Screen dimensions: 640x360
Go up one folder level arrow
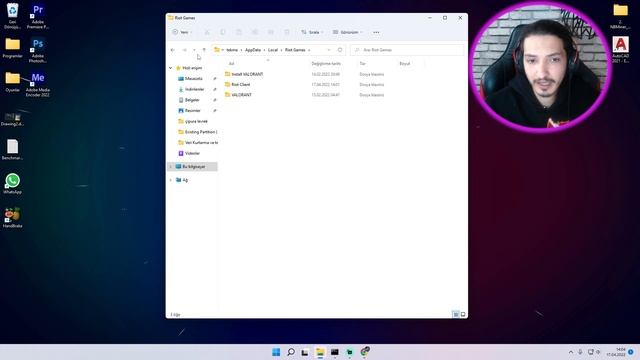coord(204,50)
